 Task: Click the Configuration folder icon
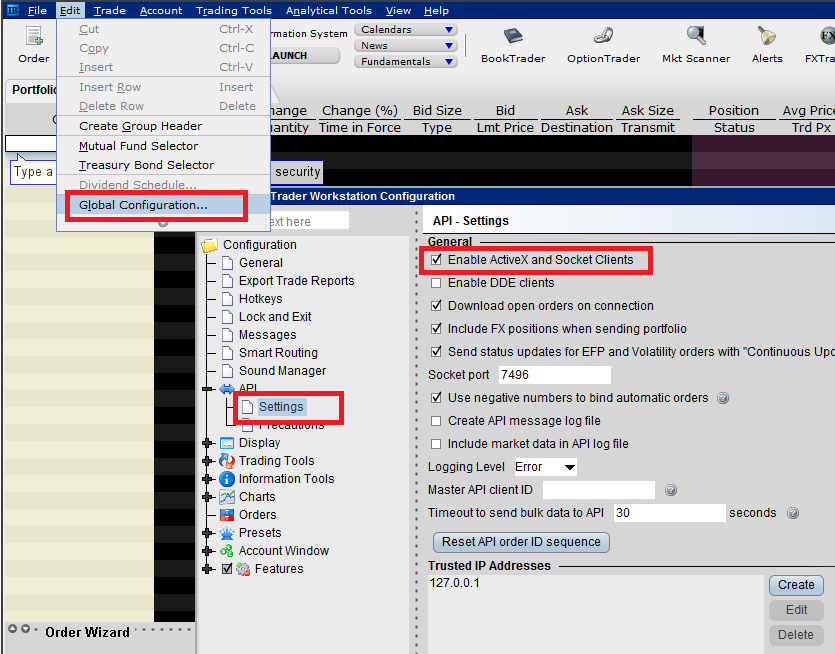[210, 245]
